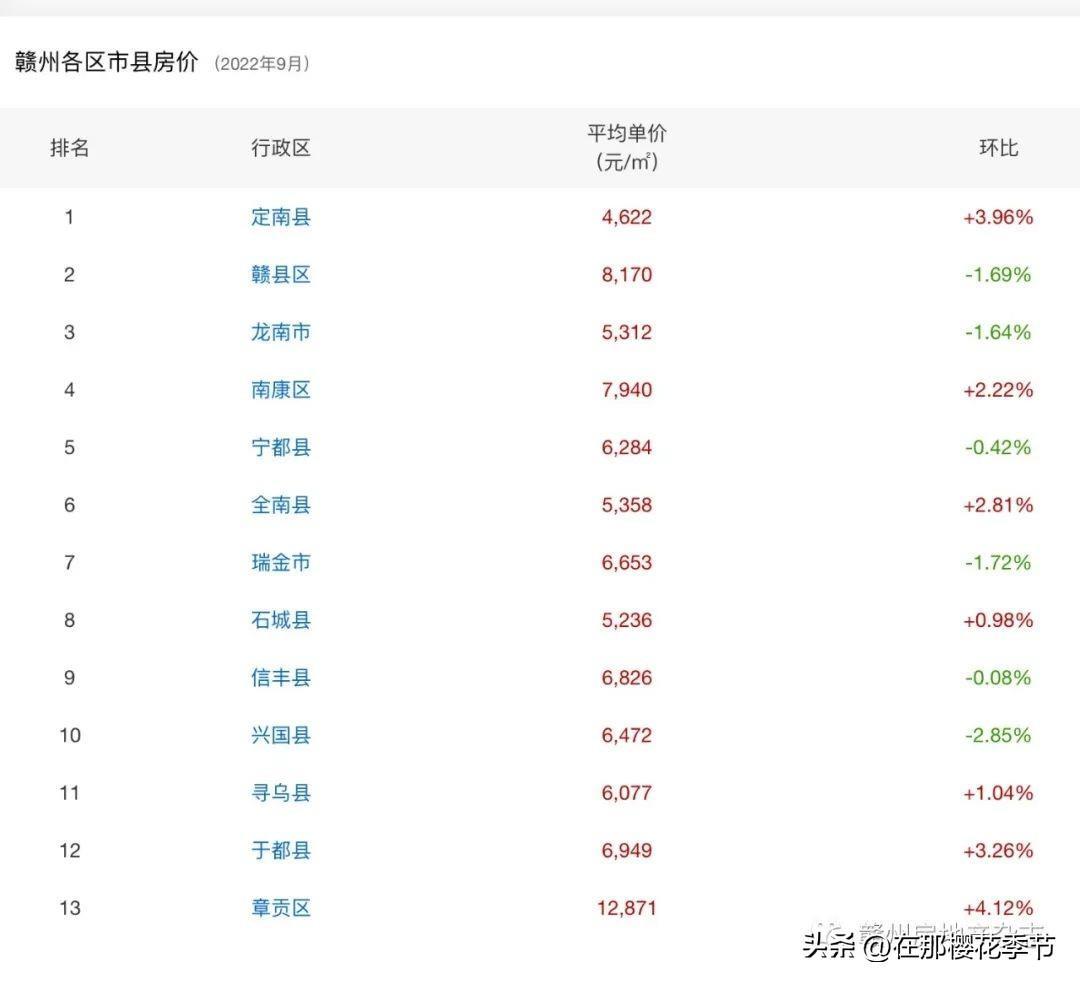Click the 赣州各区市县房价 title
This screenshot has width=1080, height=984.
pos(106,62)
